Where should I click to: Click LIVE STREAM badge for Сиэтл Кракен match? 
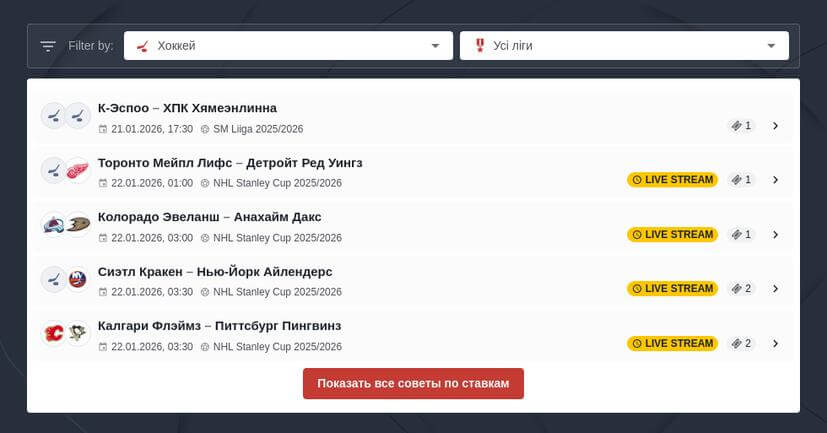pyautogui.click(x=672, y=288)
